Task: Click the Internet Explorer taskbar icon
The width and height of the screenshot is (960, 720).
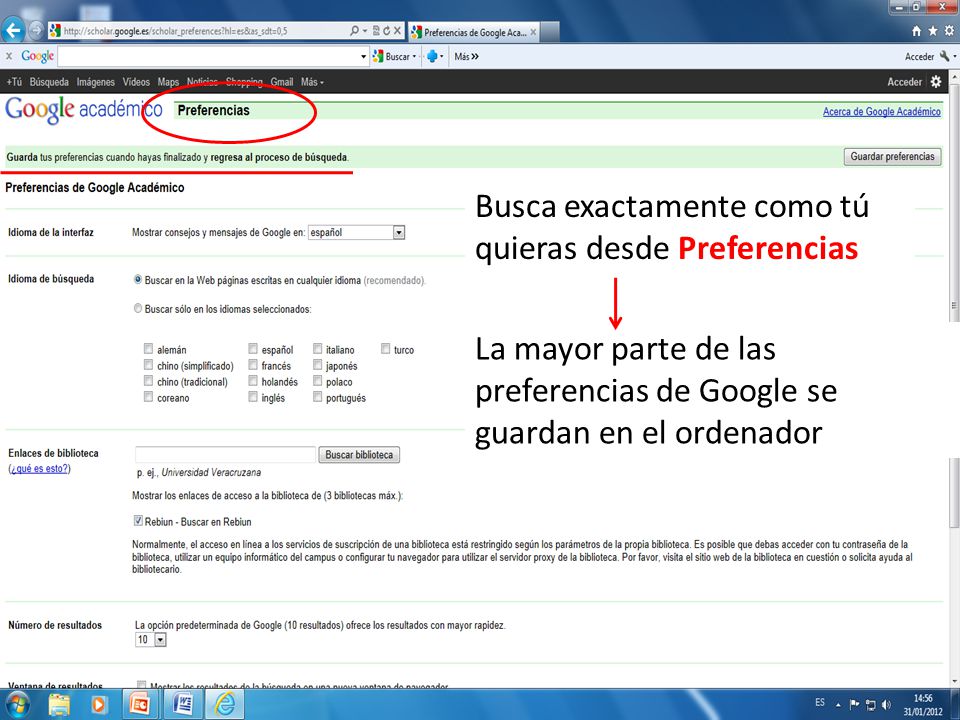Action: pos(225,705)
